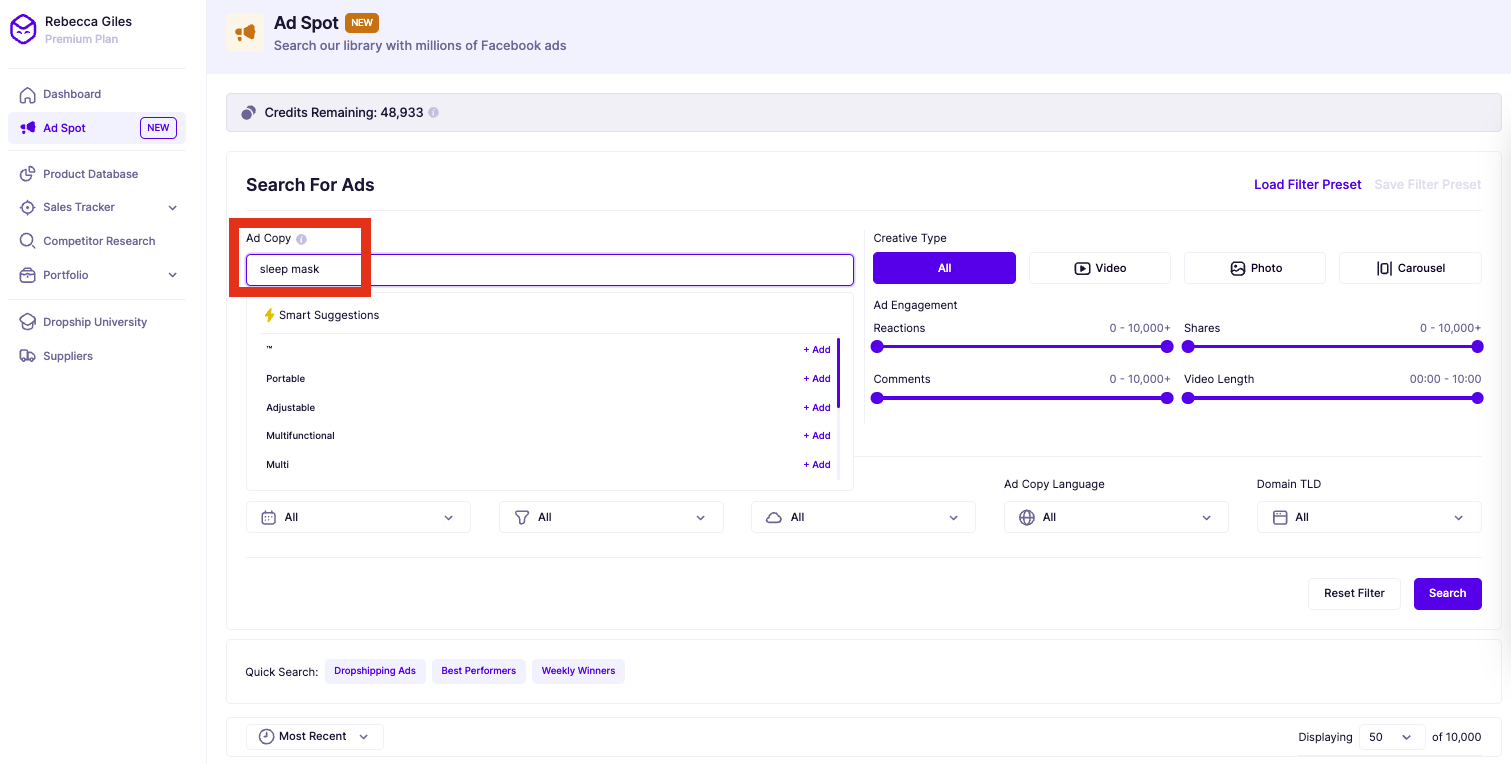The width and height of the screenshot is (1511, 764).
Task: Click the megaphone icon in the Ad Spot header
Action: click(x=245, y=32)
